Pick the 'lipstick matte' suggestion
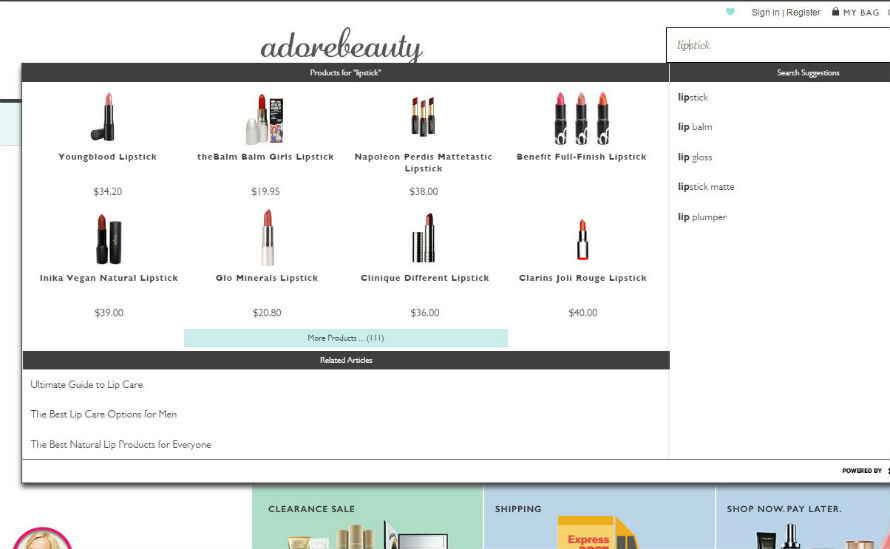Image resolution: width=890 pixels, height=549 pixels. 706,187
